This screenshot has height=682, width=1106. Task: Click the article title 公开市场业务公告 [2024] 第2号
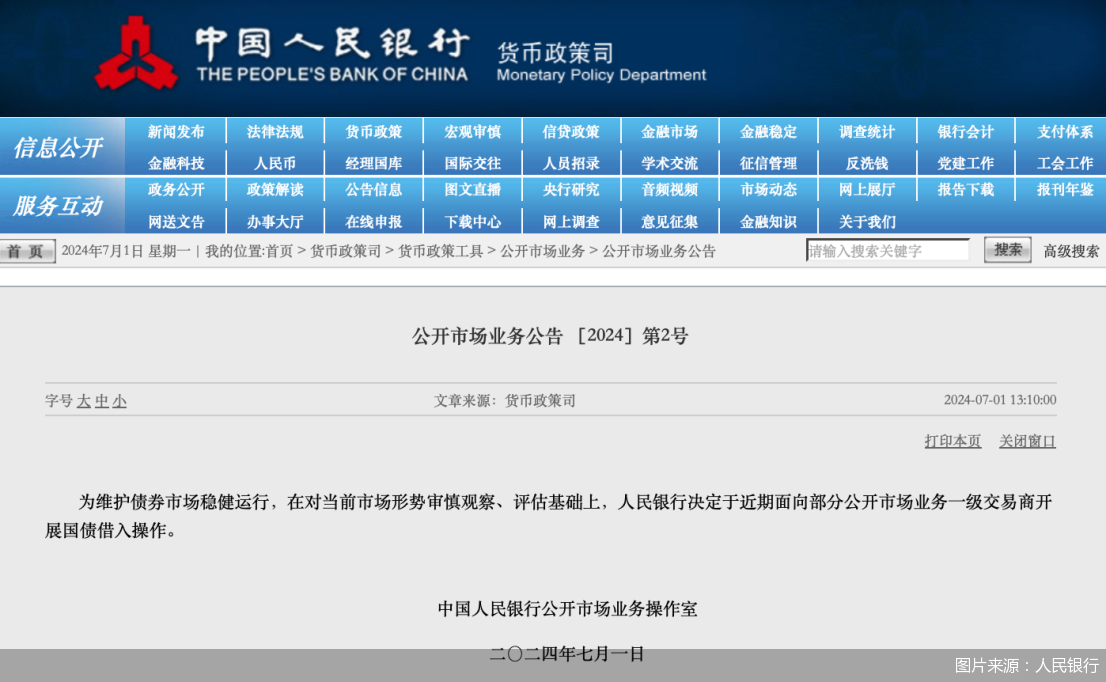[550, 336]
